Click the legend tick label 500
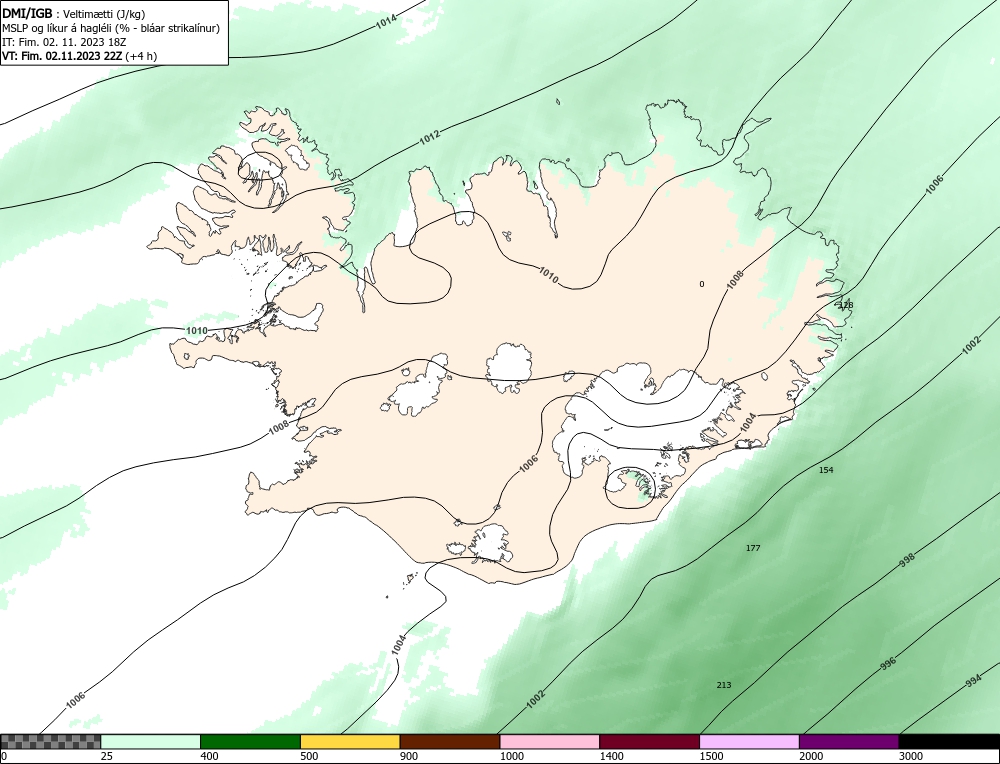Viewport: 1000px width, 764px height. click(309, 756)
